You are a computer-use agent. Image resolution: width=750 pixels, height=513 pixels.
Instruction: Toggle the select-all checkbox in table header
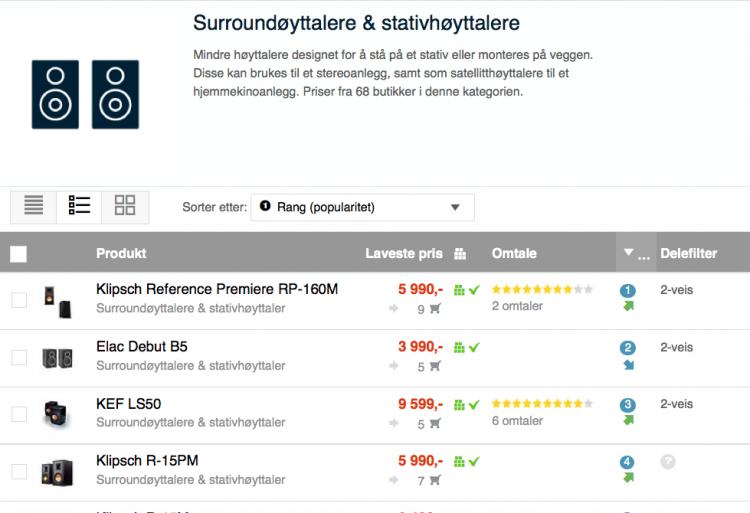click(19, 254)
